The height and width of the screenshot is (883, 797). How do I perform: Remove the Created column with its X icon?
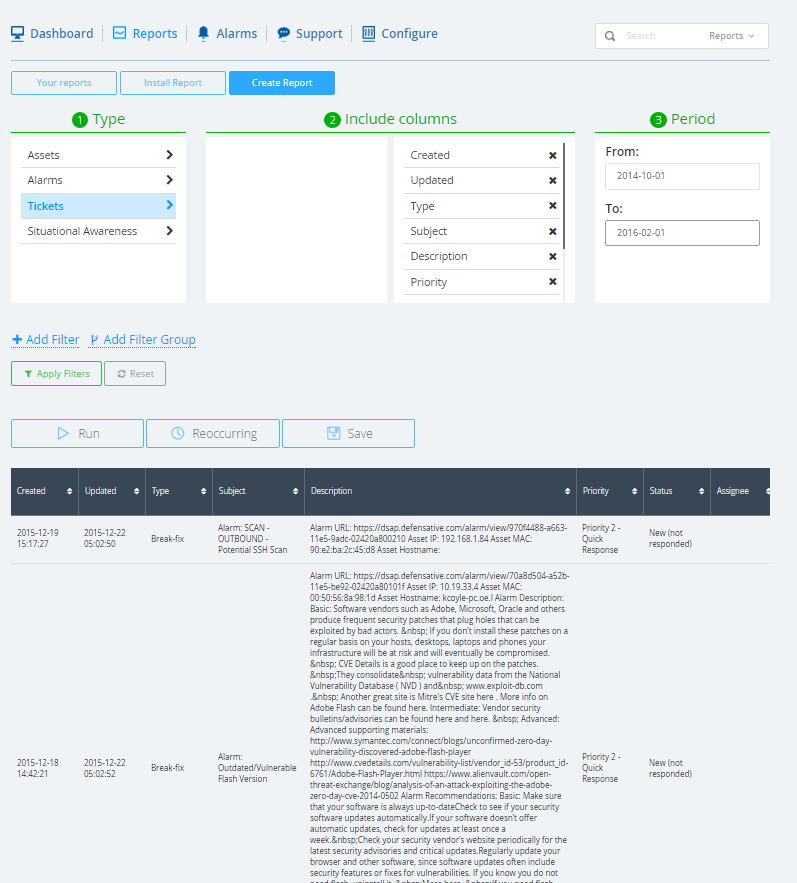tap(552, 155)
